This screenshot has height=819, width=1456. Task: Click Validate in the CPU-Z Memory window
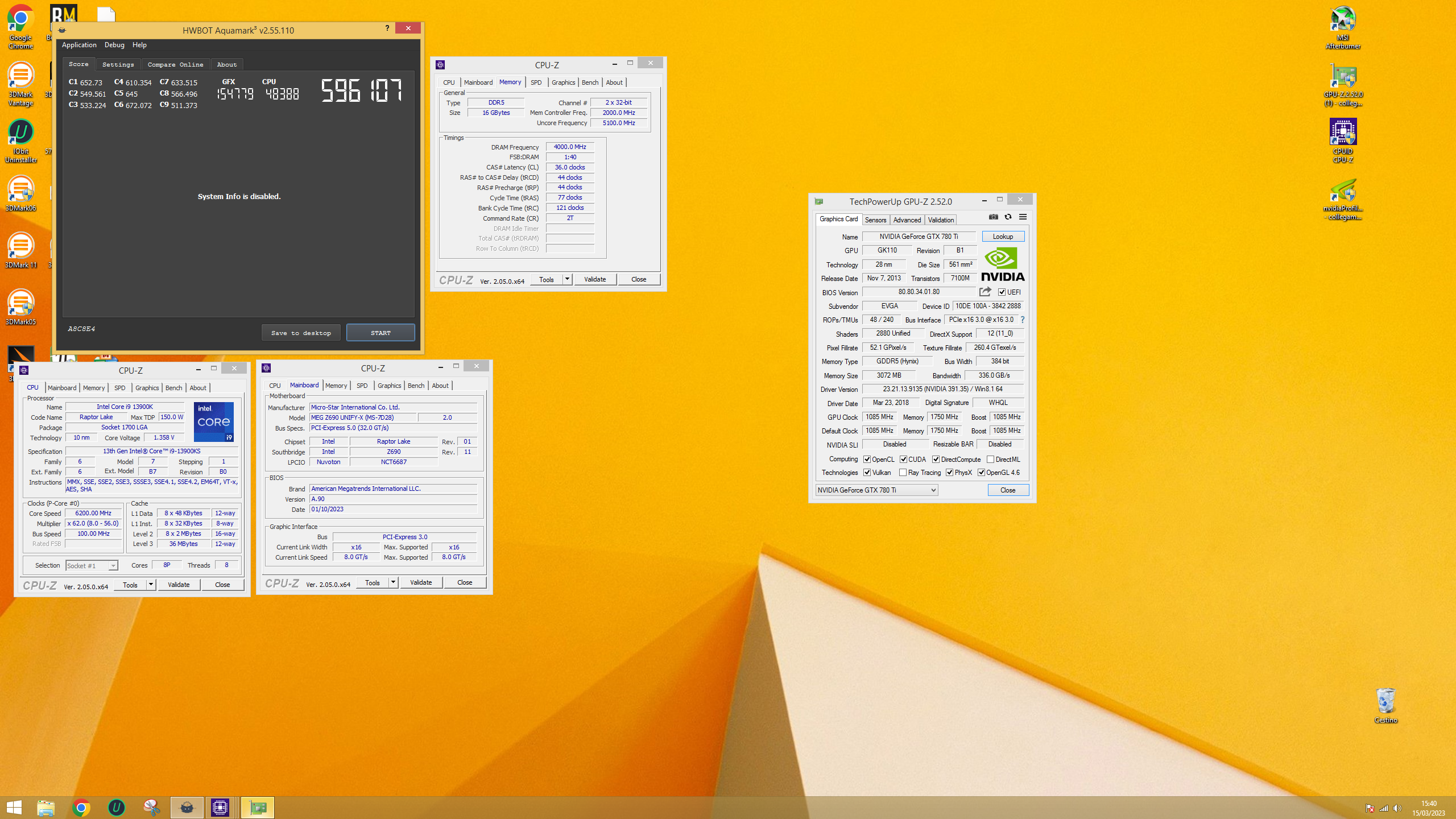coord(595,279)
